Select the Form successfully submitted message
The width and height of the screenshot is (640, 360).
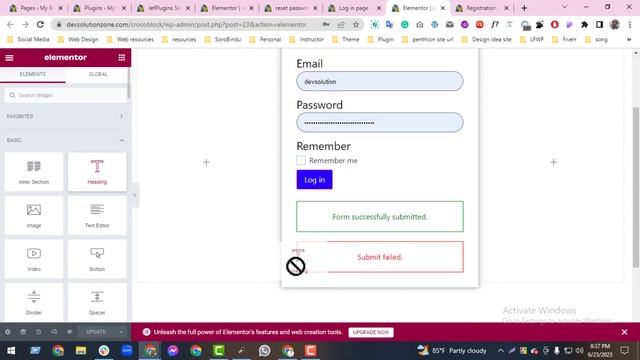point(380,216)
